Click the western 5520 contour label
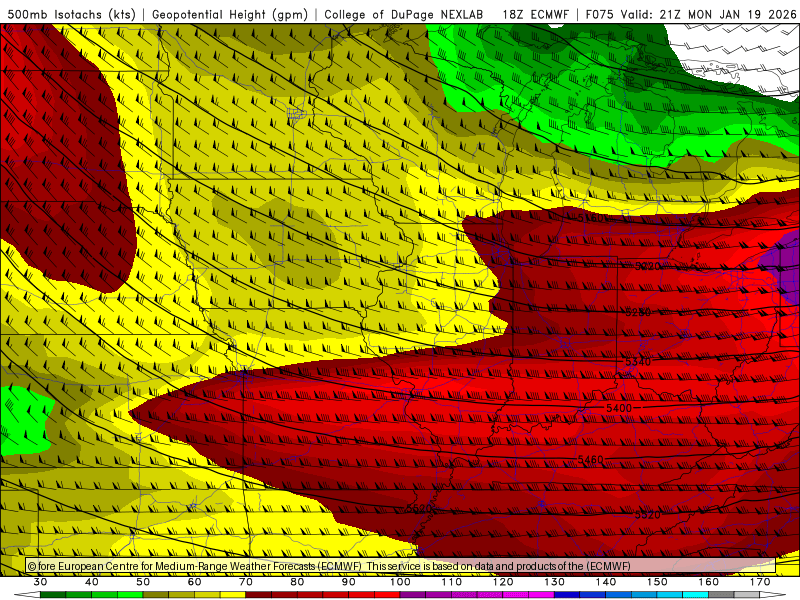This screenshot has width=800, height=600. pyautogui.click(x=419, y=509)
